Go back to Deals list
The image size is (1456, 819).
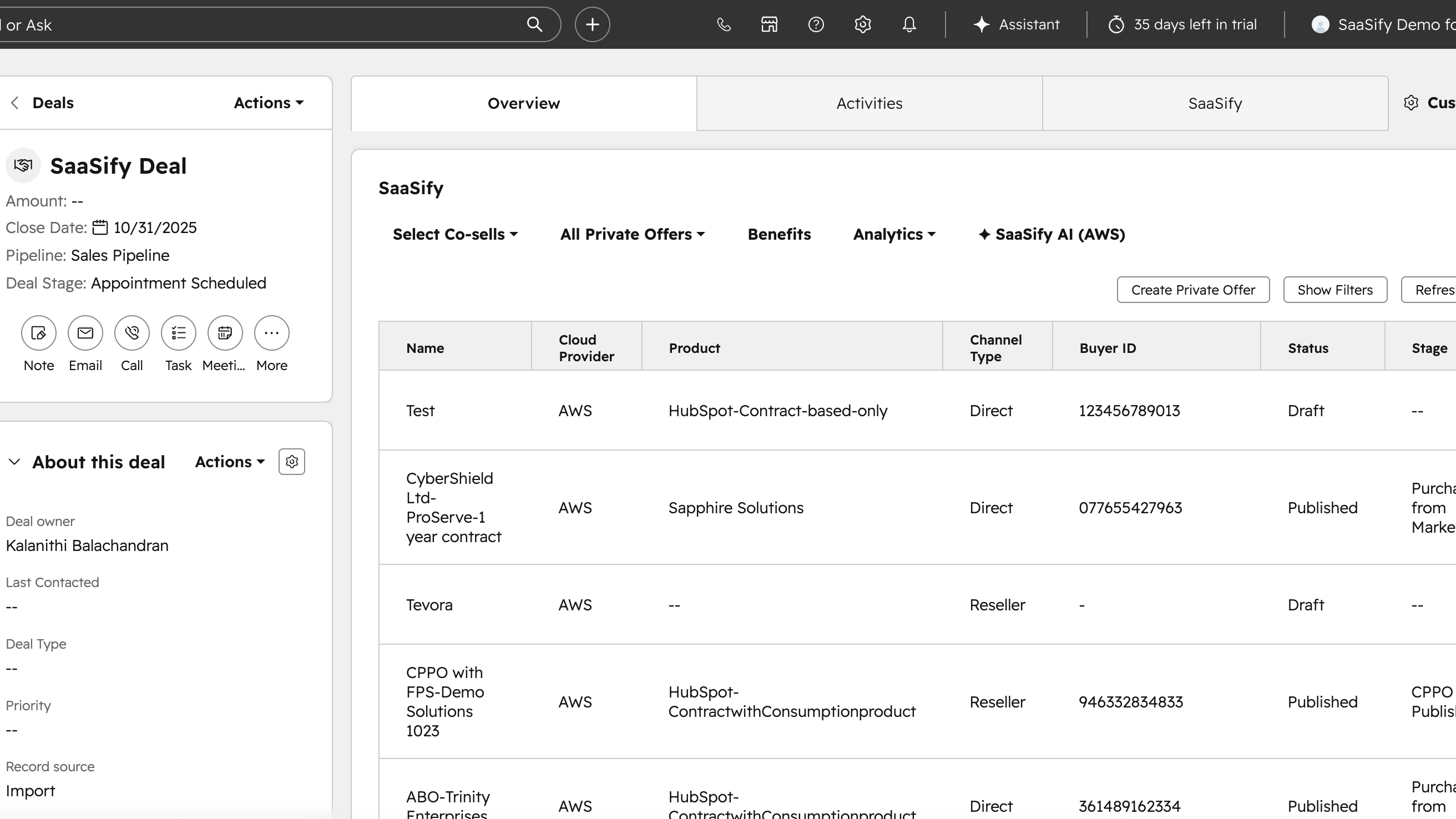(42, 103)
